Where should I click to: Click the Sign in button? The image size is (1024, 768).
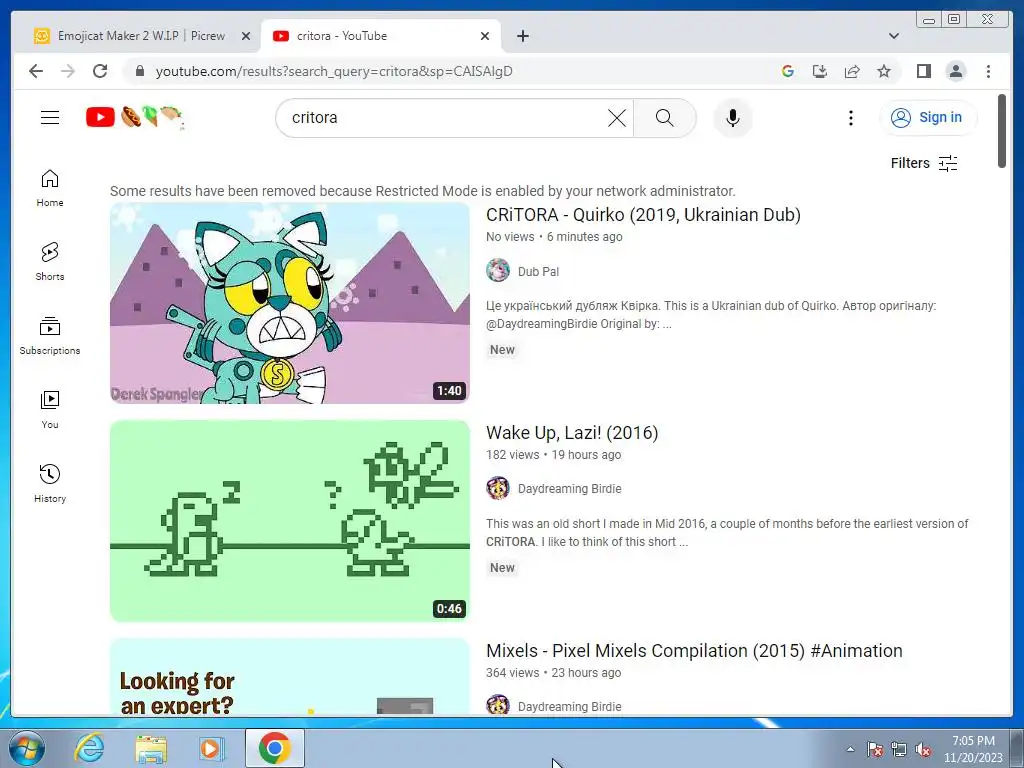point(927,118)
